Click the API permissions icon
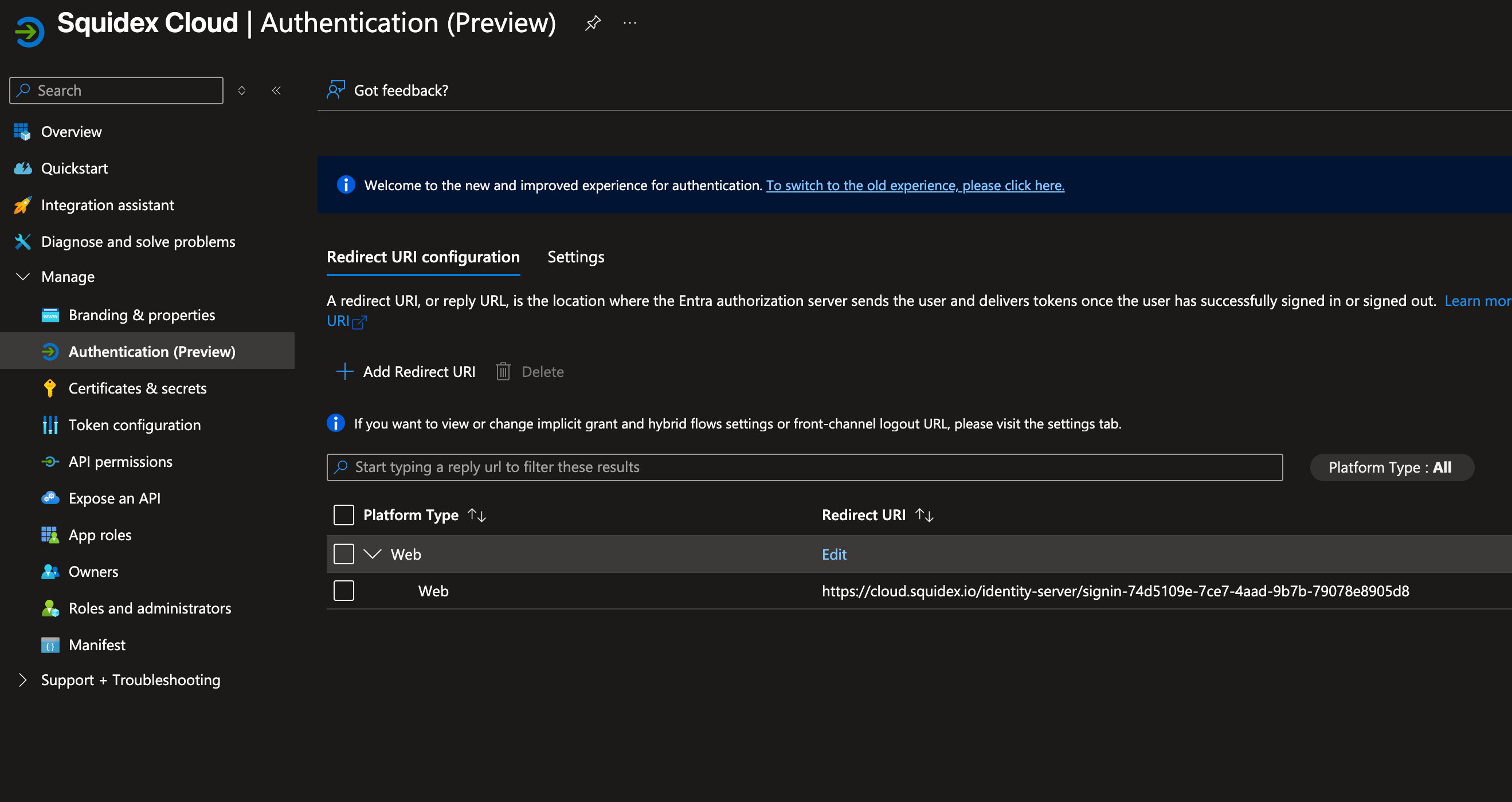The width and height of the screenshot is (1512, 802). 50,462
